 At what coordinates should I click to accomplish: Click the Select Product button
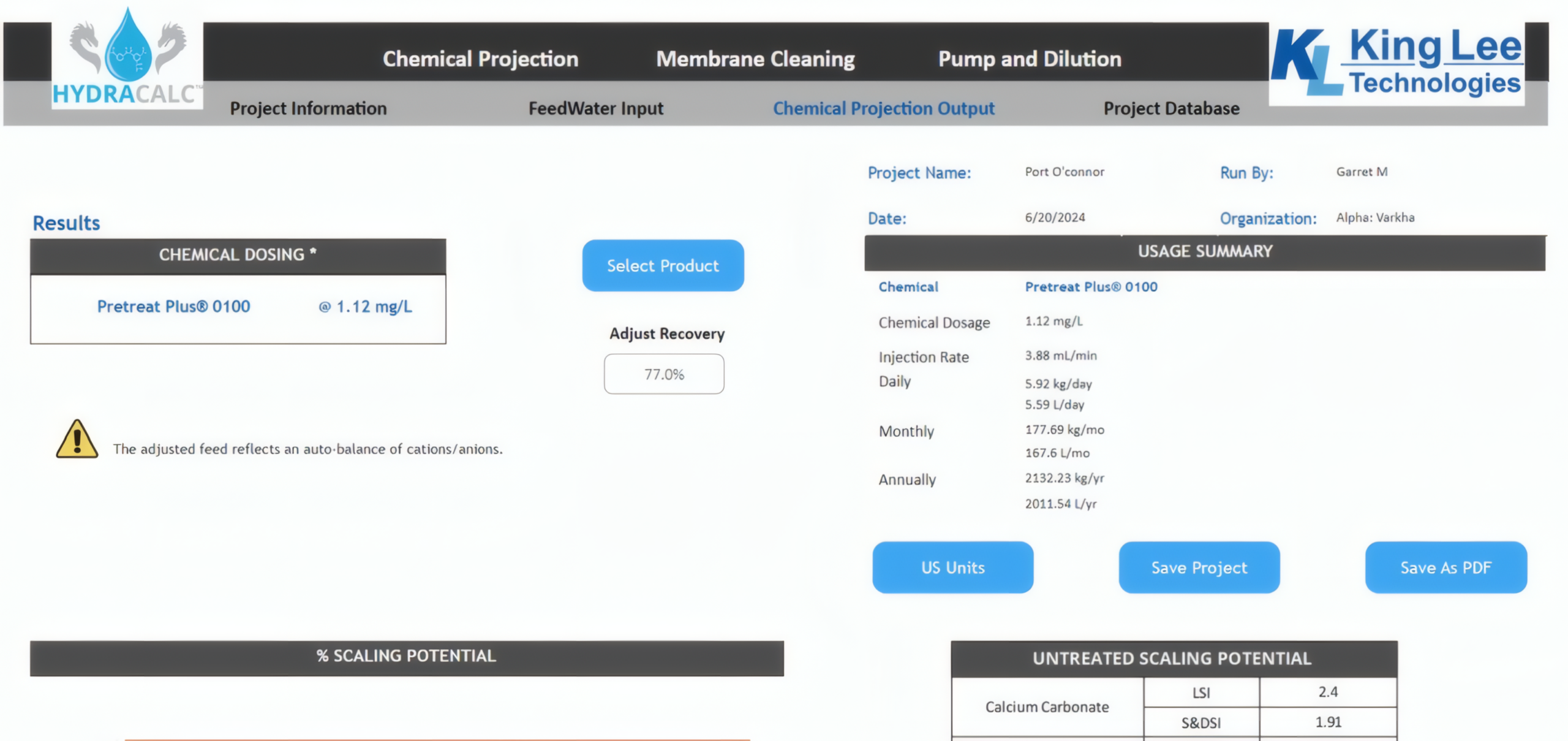click(663, 265)
